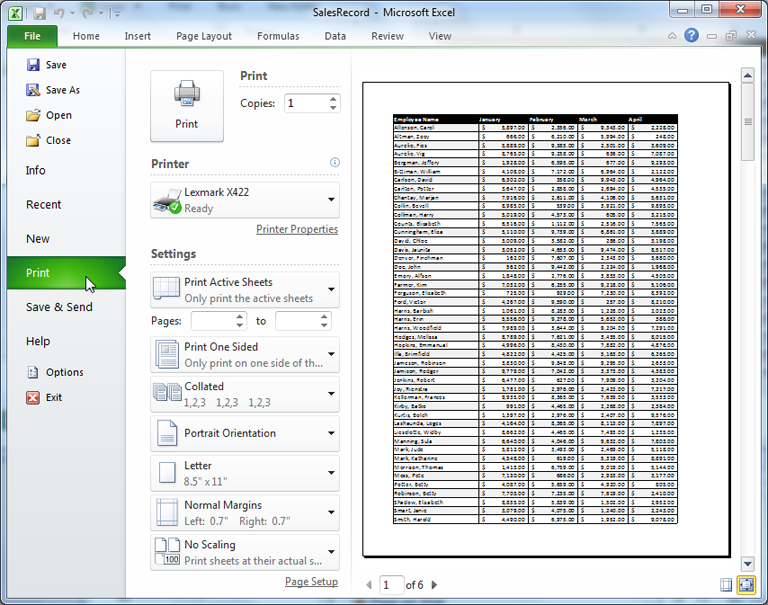Open the Portrait Orientation dropdown

pos(331,434)
